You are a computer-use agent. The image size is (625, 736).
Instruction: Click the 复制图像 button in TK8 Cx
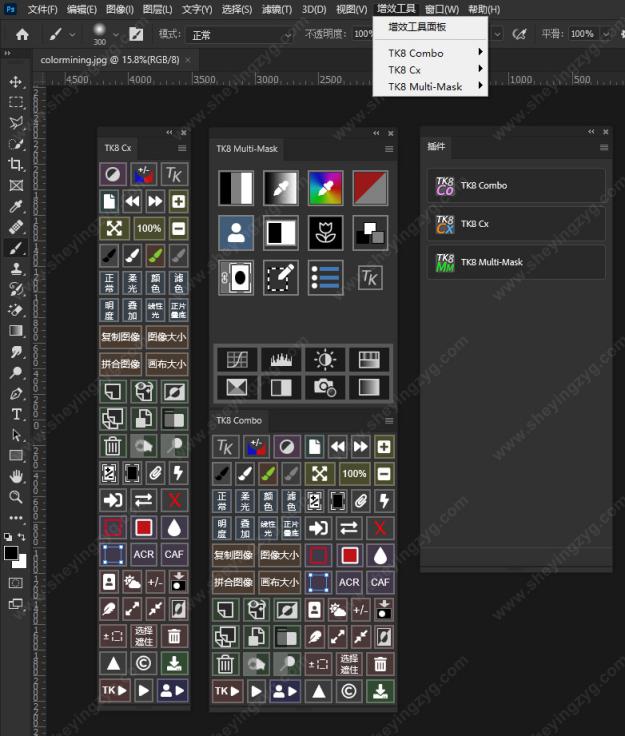tap(121, 337)
